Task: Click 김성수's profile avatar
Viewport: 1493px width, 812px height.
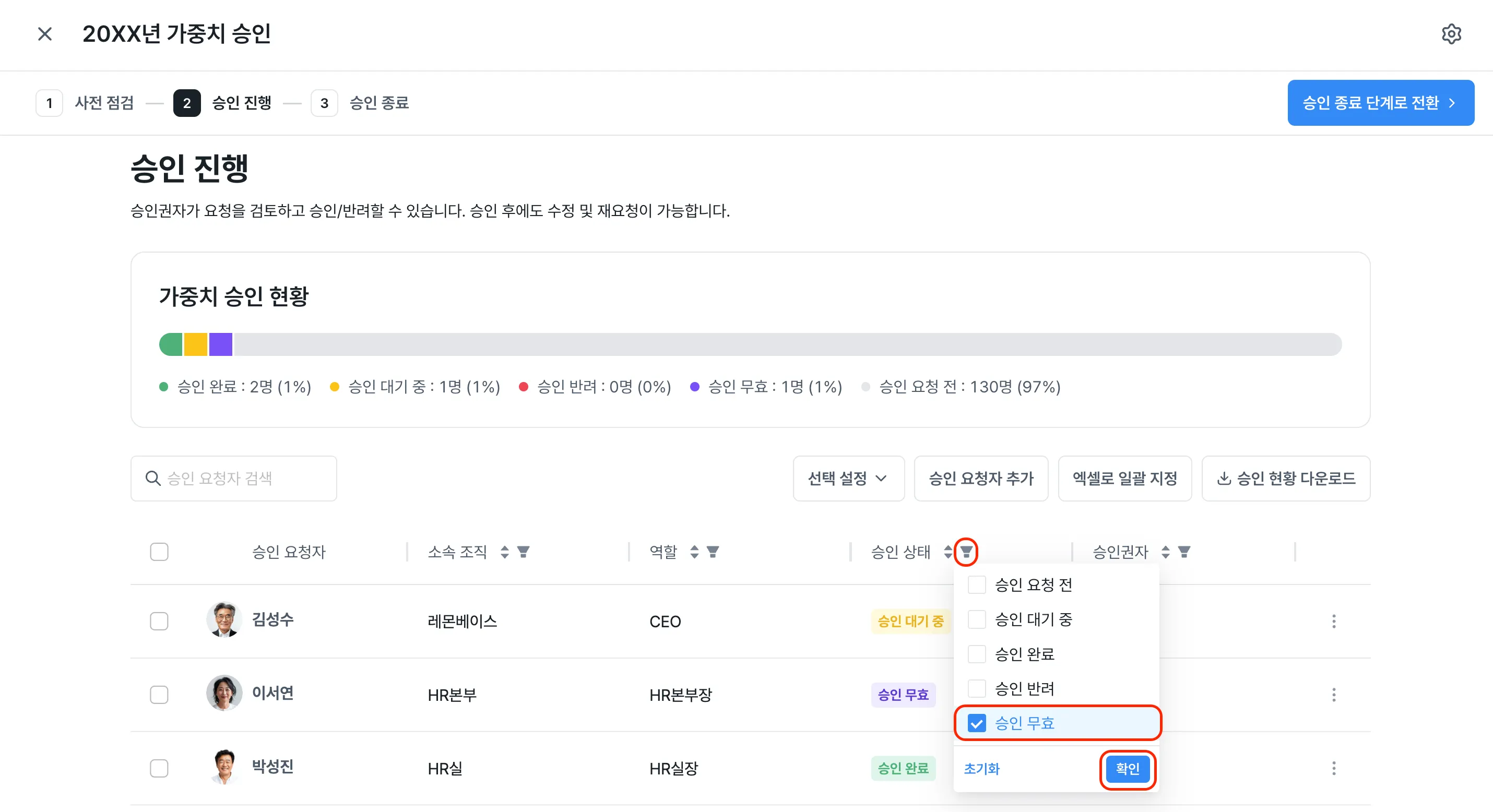Action: tap(224, 619)
